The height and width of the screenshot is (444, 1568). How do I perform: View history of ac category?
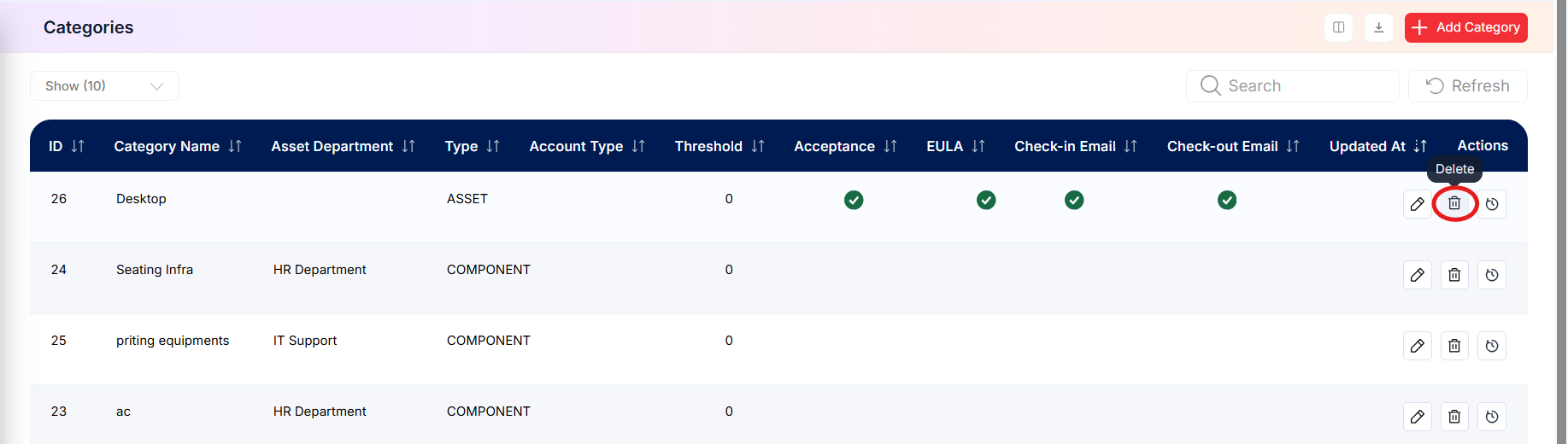(x=1492, y=417)
